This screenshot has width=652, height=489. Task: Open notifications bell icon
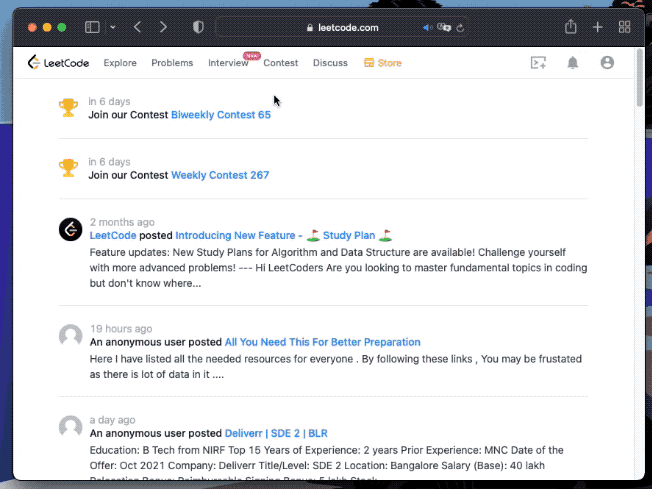573,63
